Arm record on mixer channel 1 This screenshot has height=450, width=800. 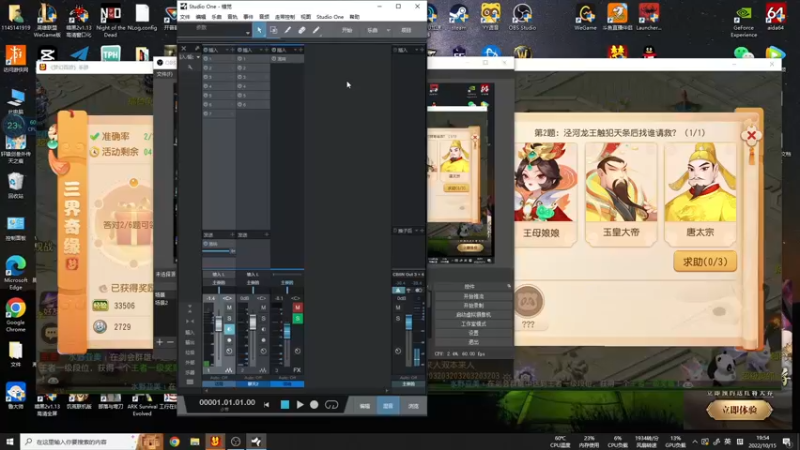point(229,340)
